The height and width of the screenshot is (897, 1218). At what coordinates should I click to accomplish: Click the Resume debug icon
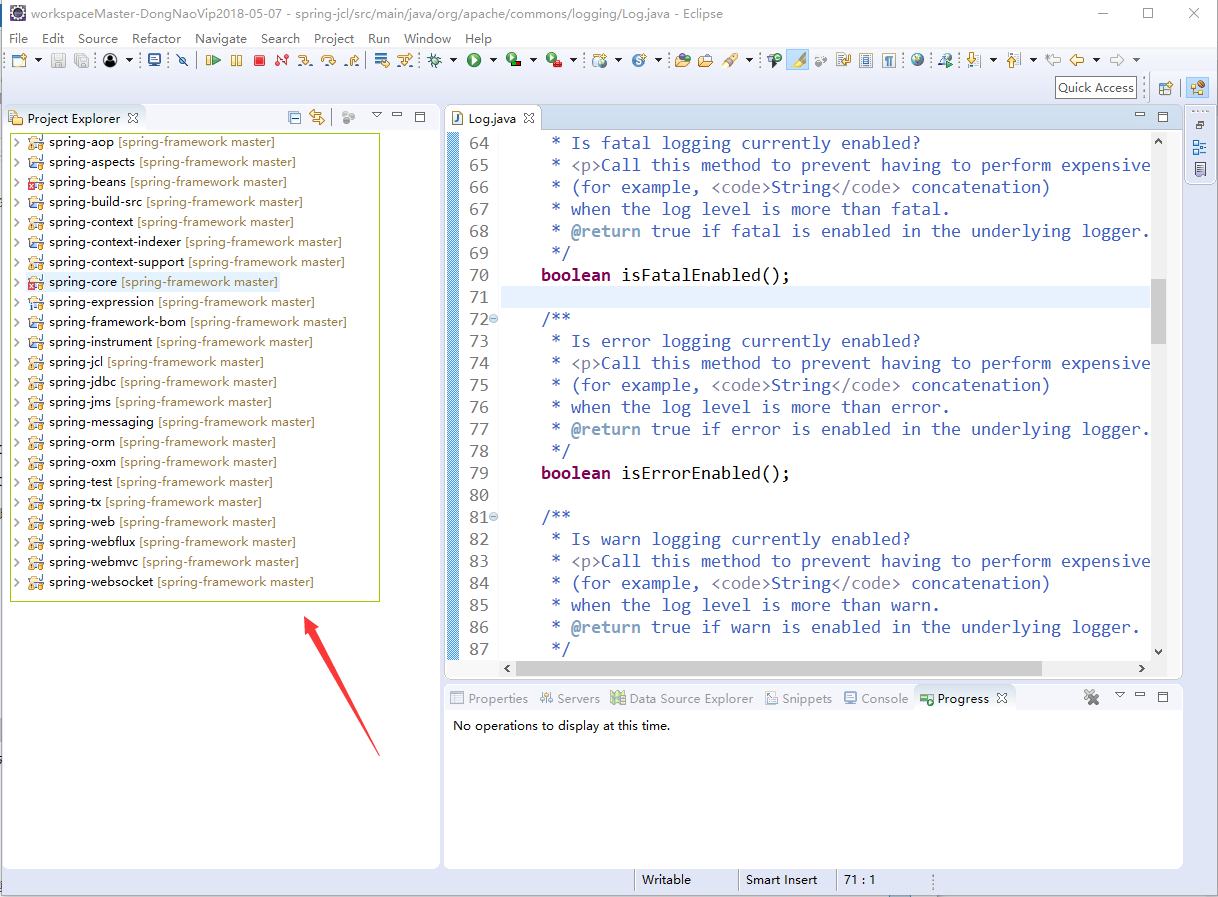coord(213,60)
